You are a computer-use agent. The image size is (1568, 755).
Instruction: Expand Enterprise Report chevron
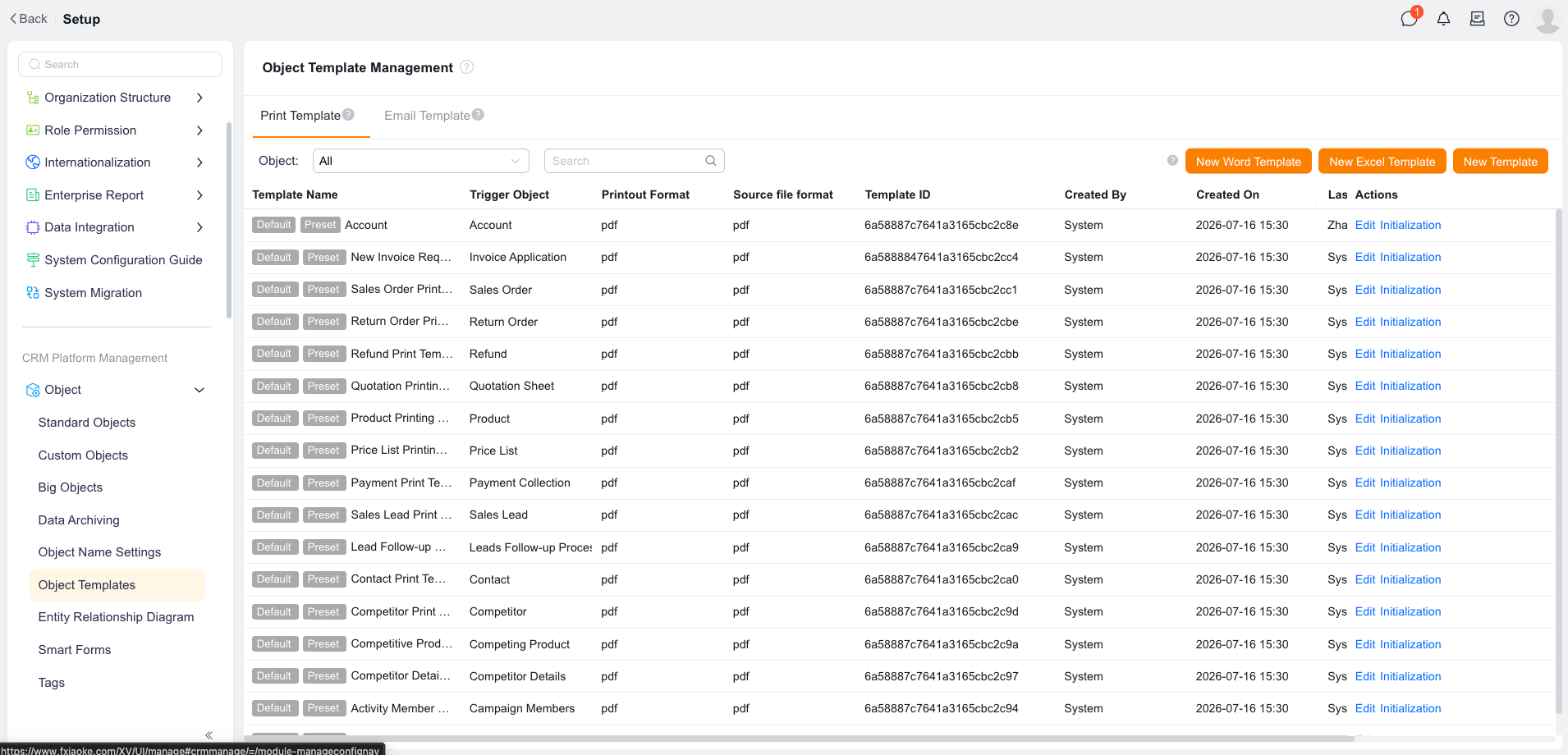coord(199,195)
